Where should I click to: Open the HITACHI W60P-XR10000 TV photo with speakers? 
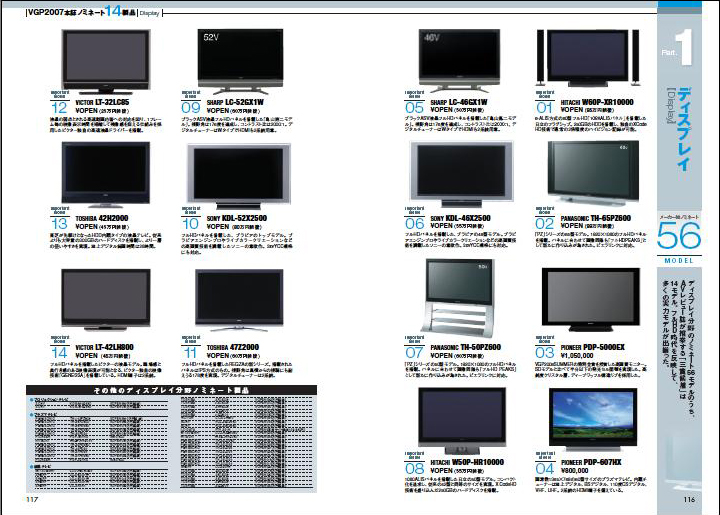click(588, 58)
